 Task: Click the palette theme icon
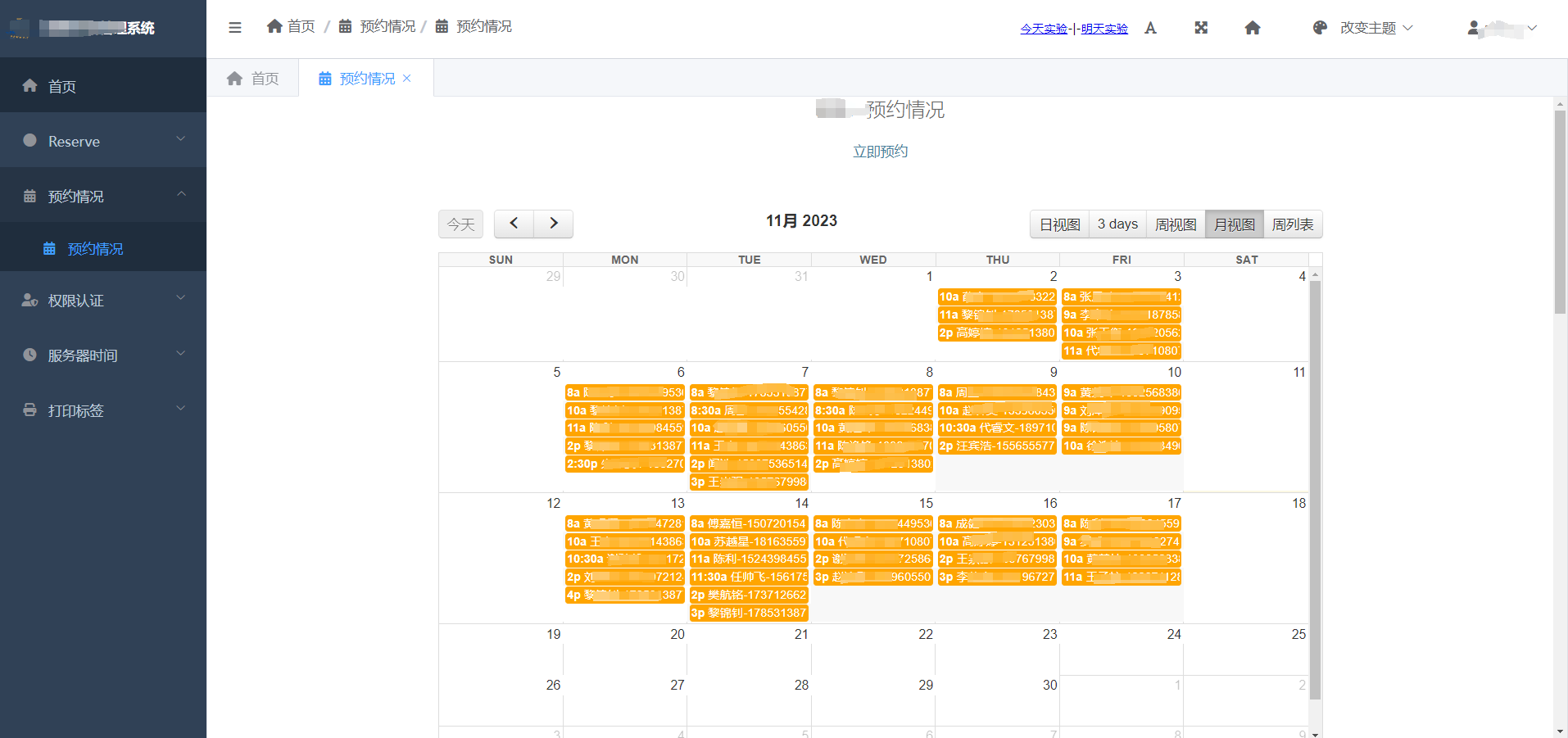1320,28
